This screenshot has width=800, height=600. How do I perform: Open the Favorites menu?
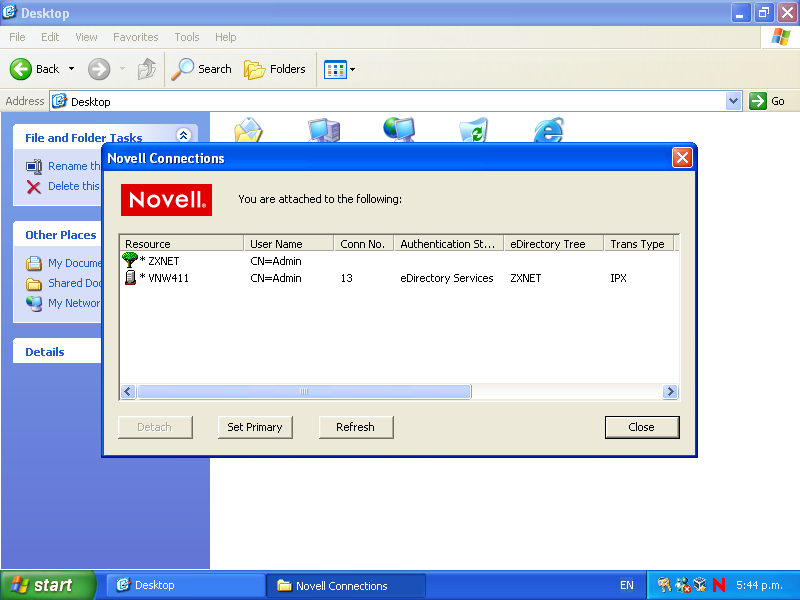[x=136, y=37]
